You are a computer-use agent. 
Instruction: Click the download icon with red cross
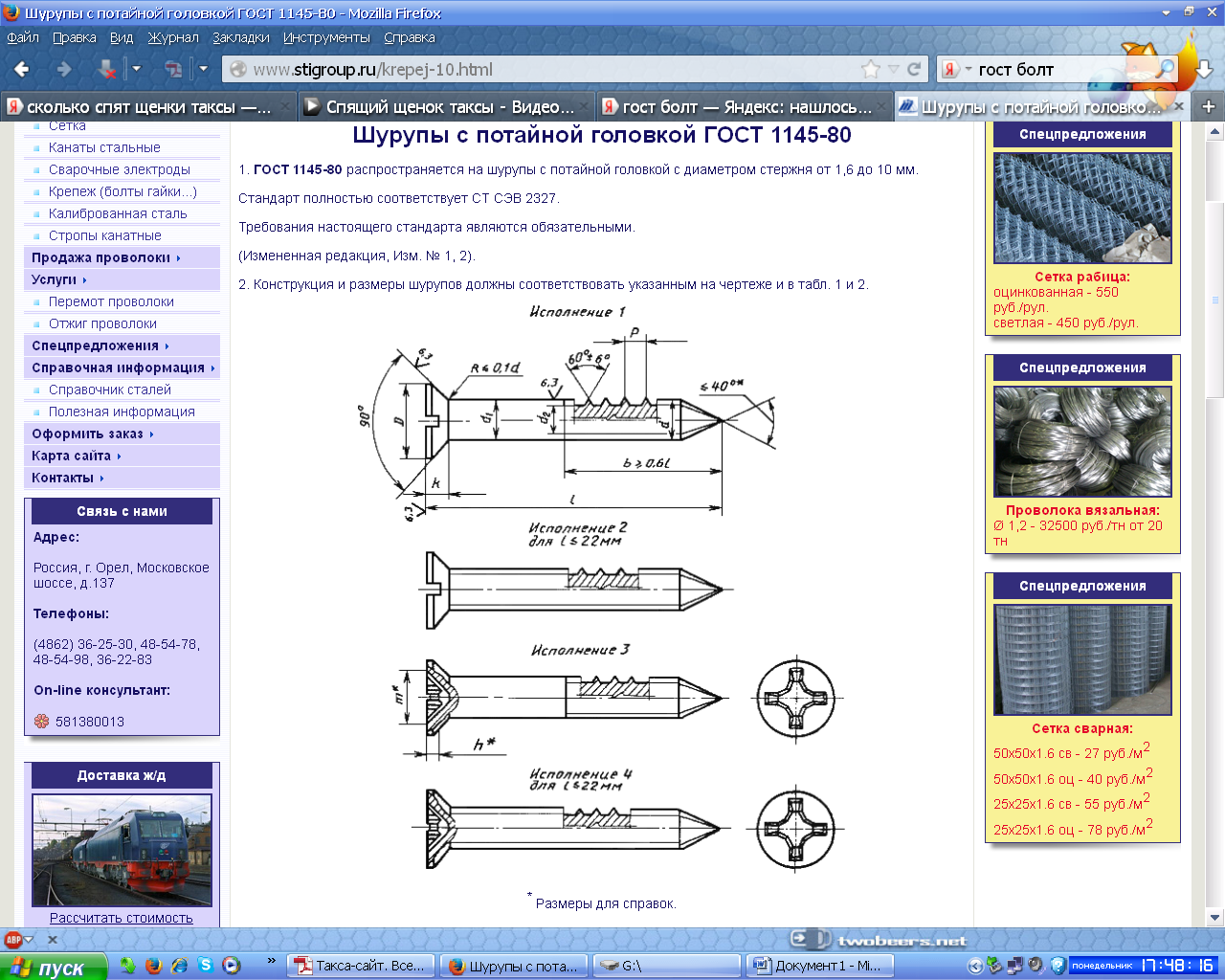[107, 69]
